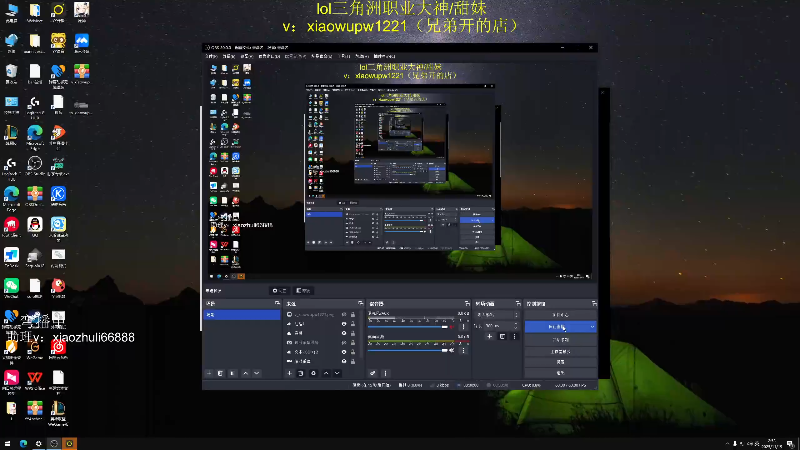This screenshot has width=800, height=450.
Task: Open second mixer channel three-dot options
Action: (463, 351)
